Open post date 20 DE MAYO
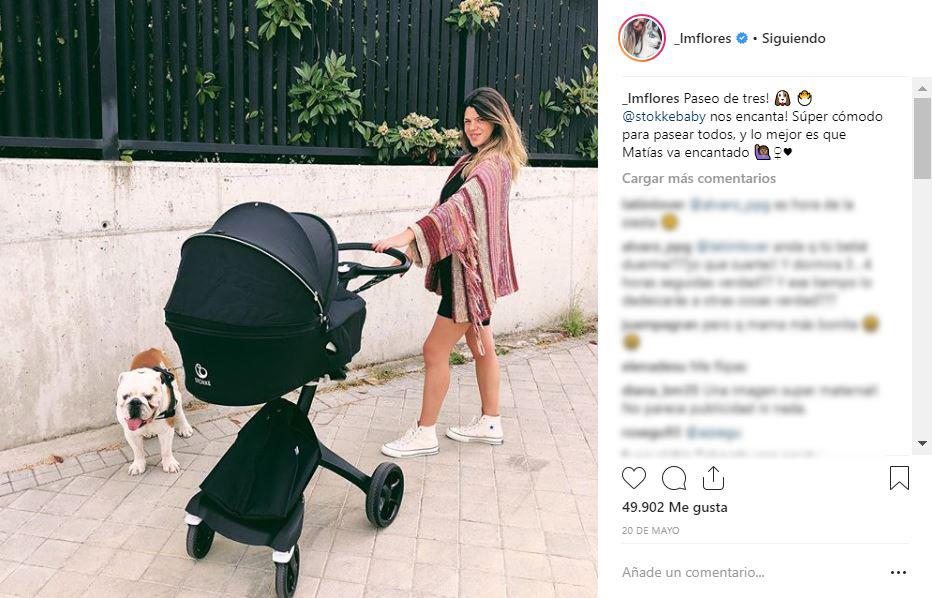The width and height of the screenshot is (932, 598). 650,530
